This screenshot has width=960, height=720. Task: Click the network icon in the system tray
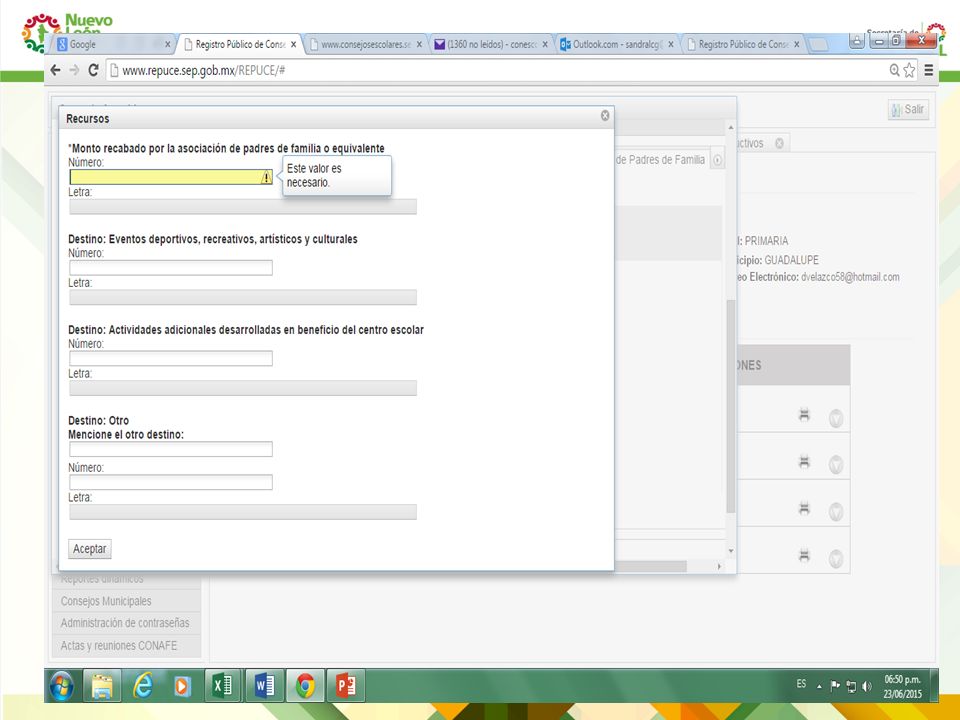[851, 686]
